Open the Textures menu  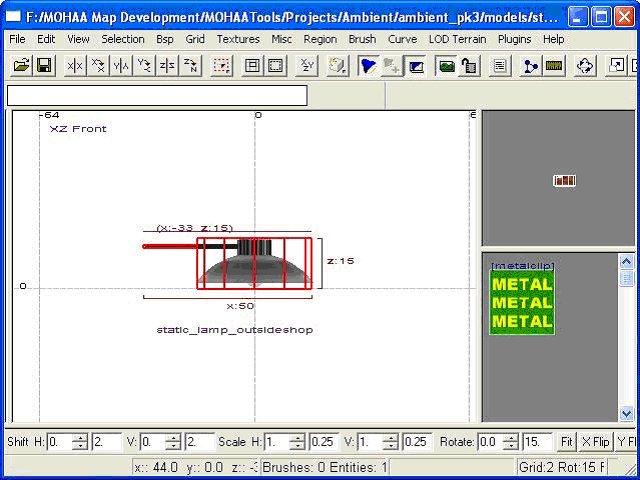coord(238,39)
